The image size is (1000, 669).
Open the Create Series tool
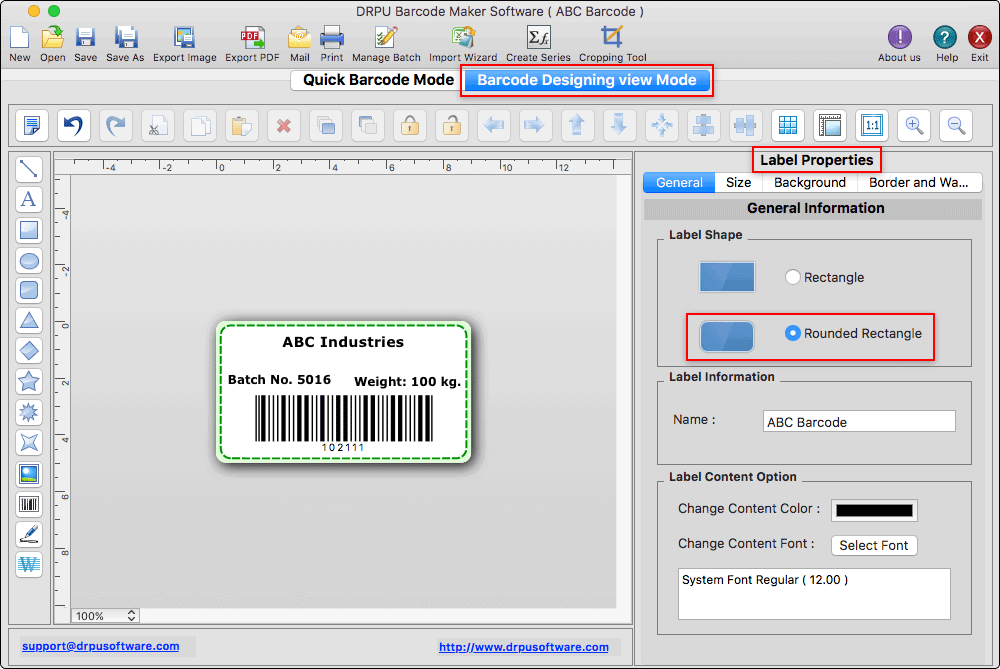(x=538, y=43)
